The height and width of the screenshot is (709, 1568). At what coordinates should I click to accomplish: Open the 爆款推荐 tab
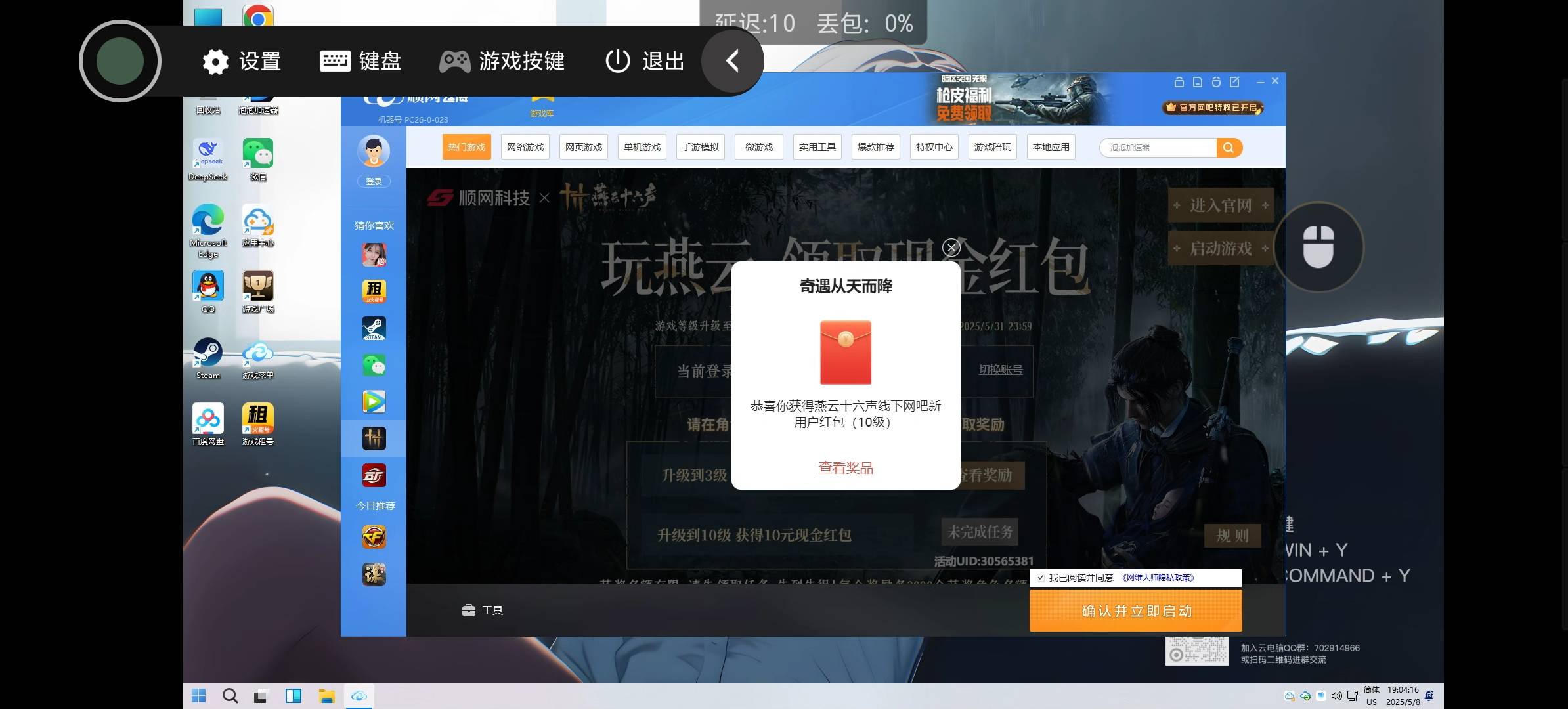[x=876, y=147]
